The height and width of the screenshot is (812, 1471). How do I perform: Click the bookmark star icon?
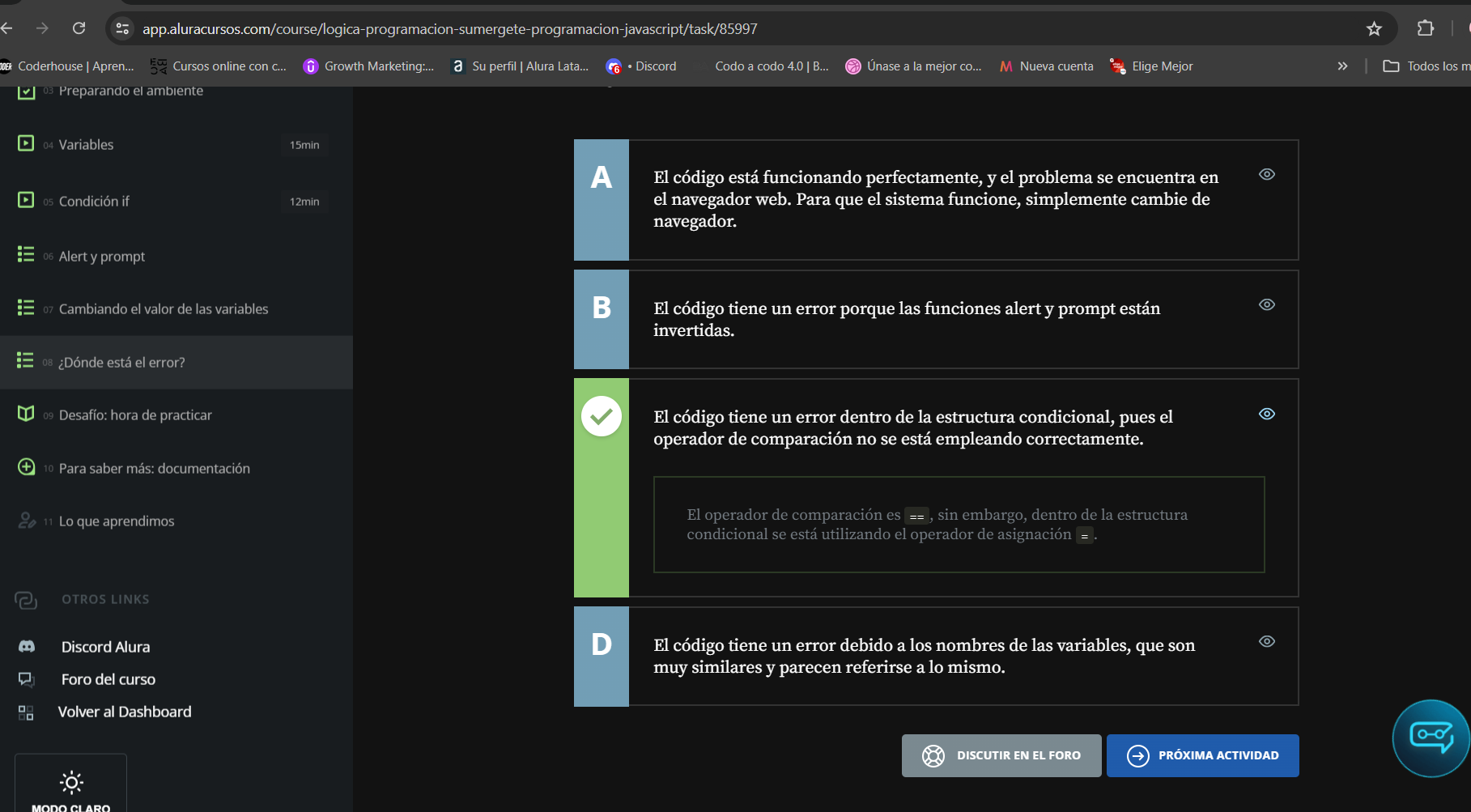[x=1373, y=28]
